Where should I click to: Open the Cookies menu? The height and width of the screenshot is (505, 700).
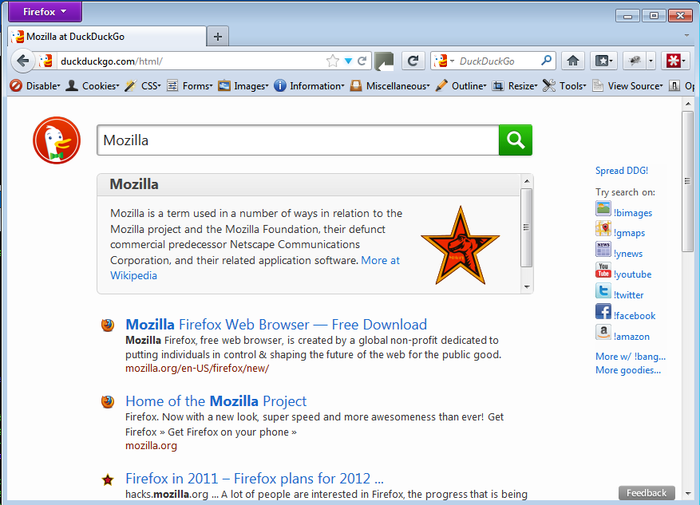[92, 86]
